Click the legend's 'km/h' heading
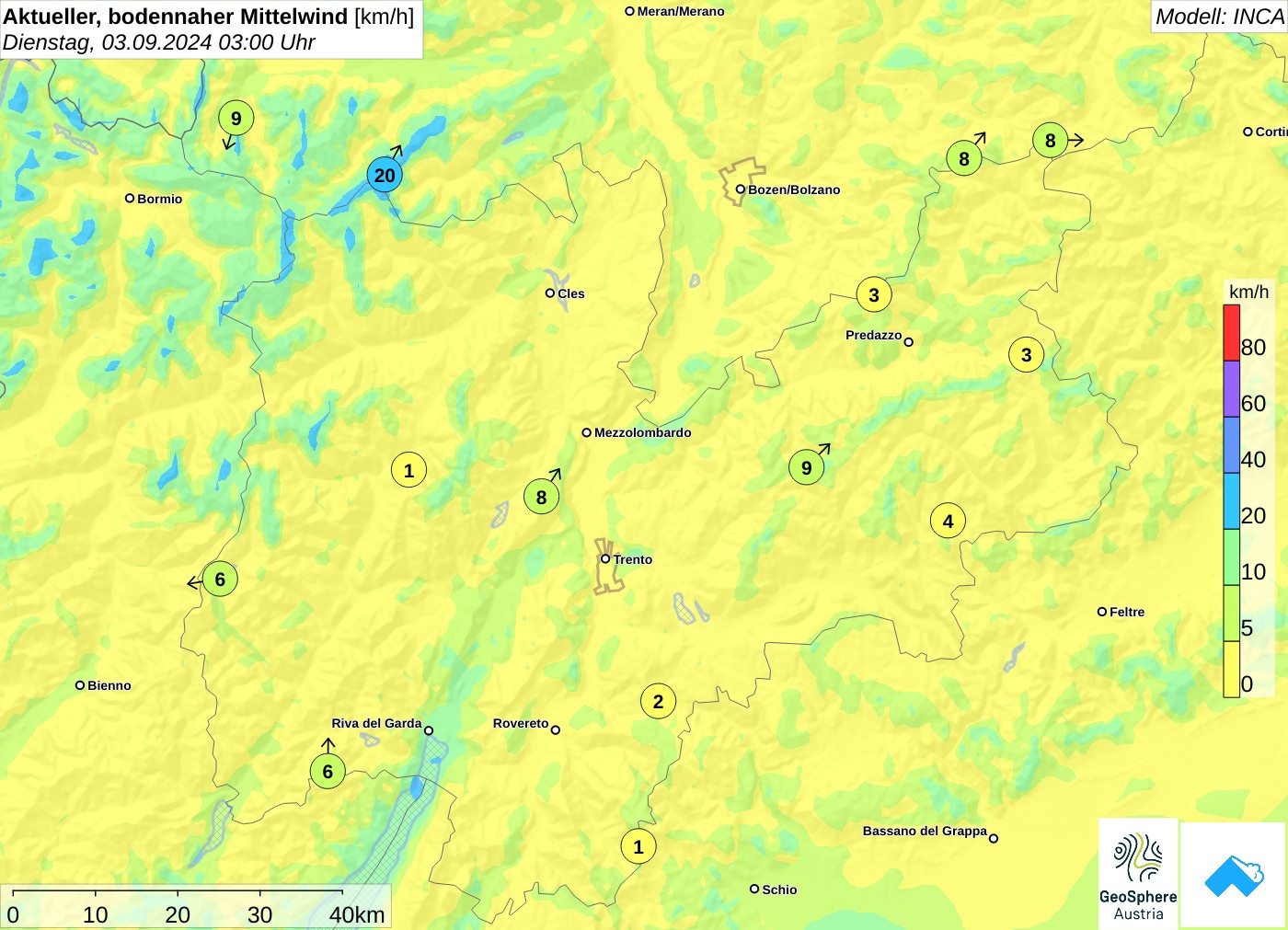The image size is (1288, 930). (x=1248, y=292)
